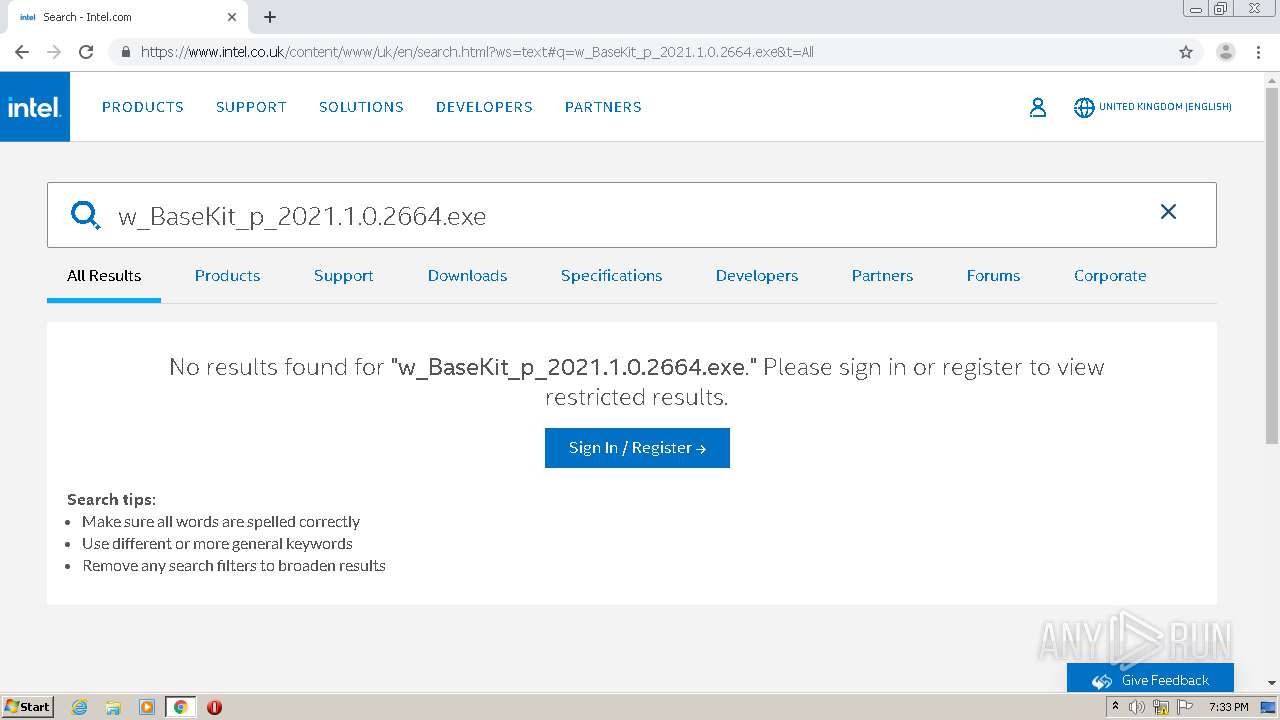The width and height of the screenshot is (1280, 720).
Task: Open SUPPORT navigation menu
Action: coord(251,107)
